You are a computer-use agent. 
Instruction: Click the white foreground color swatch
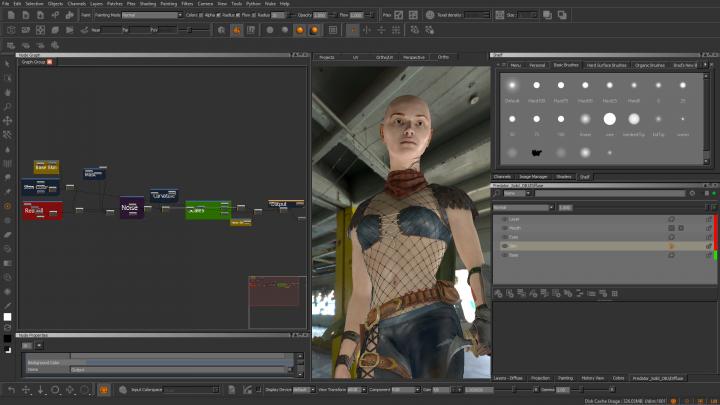coord(8,317)
